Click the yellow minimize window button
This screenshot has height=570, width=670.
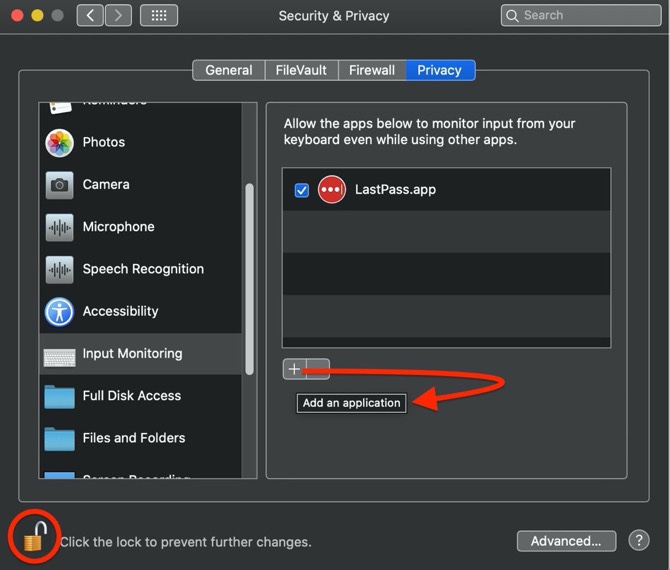(x=37, y=16)
